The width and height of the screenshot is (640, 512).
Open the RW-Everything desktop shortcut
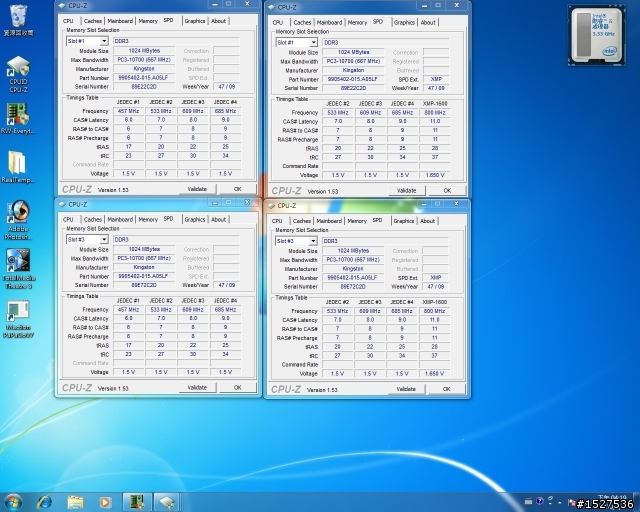pyautogui.click(x=18, y=118)
